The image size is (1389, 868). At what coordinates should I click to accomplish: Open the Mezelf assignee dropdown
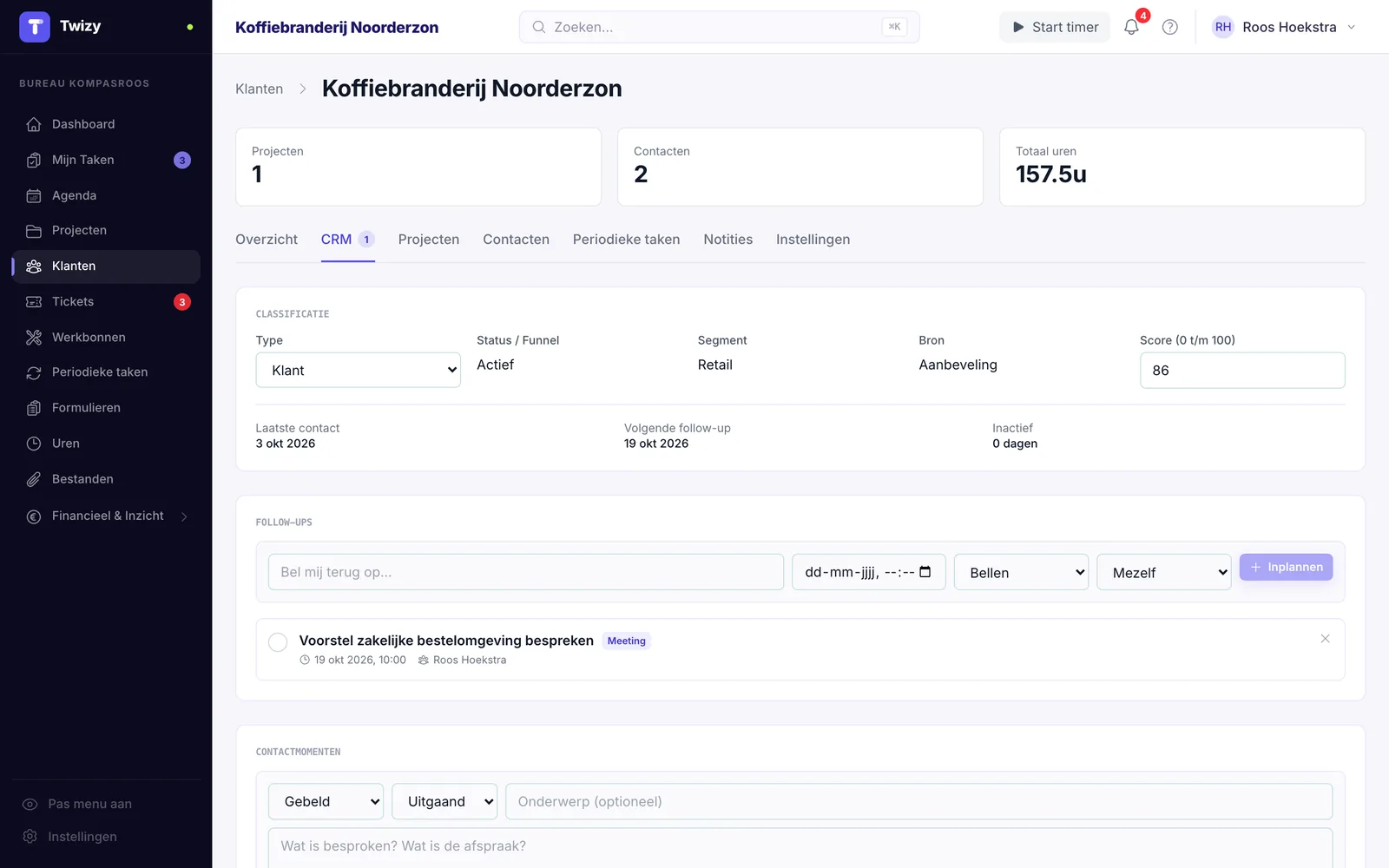point(1164,572)
